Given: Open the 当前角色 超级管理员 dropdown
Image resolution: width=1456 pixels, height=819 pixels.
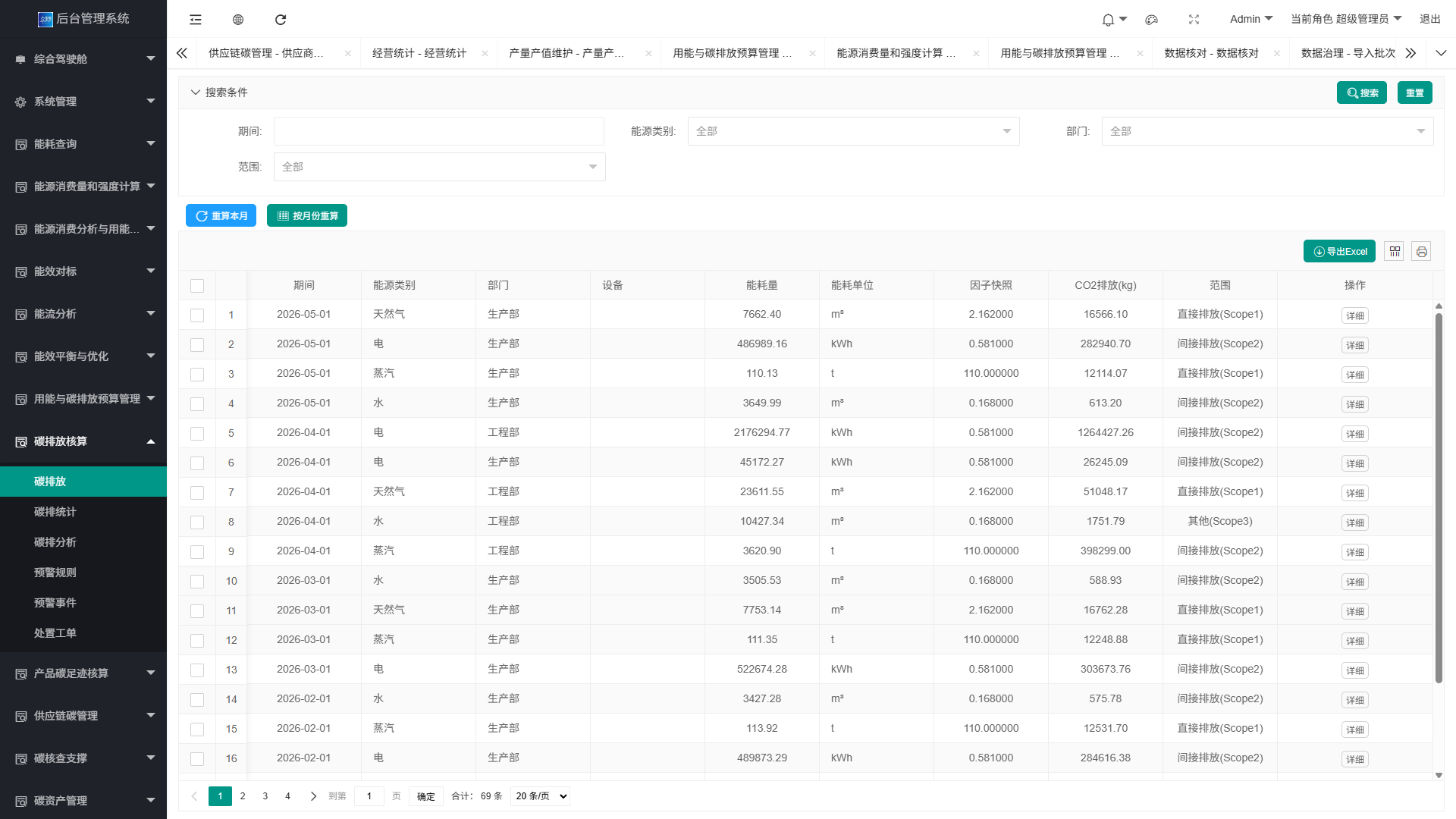Looking at the screenshot, I should [x=1346, y=19].
